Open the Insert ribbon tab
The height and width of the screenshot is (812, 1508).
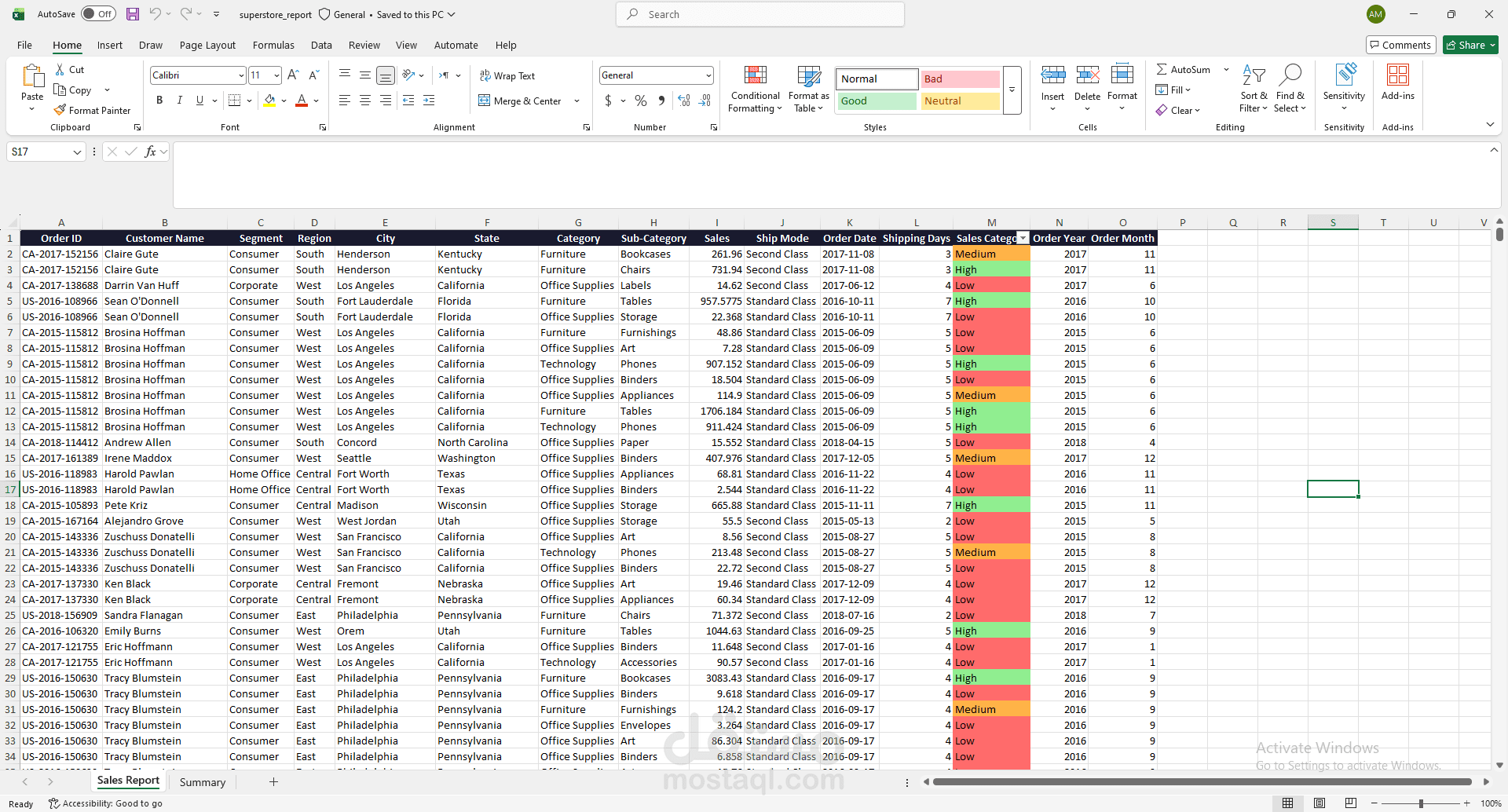(110, 45)
